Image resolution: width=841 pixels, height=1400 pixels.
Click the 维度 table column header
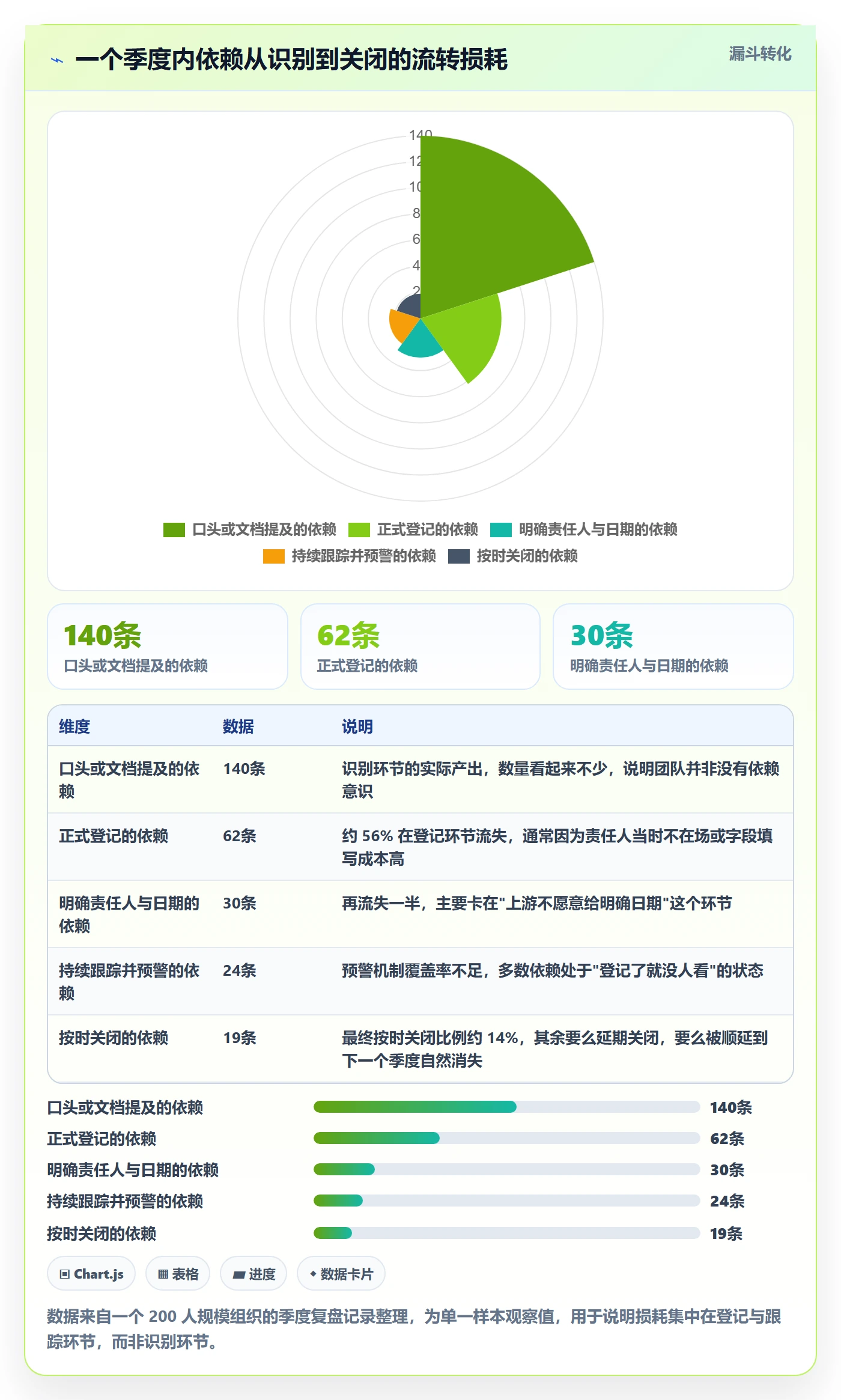pyautogui.click(x=74, y=726)
